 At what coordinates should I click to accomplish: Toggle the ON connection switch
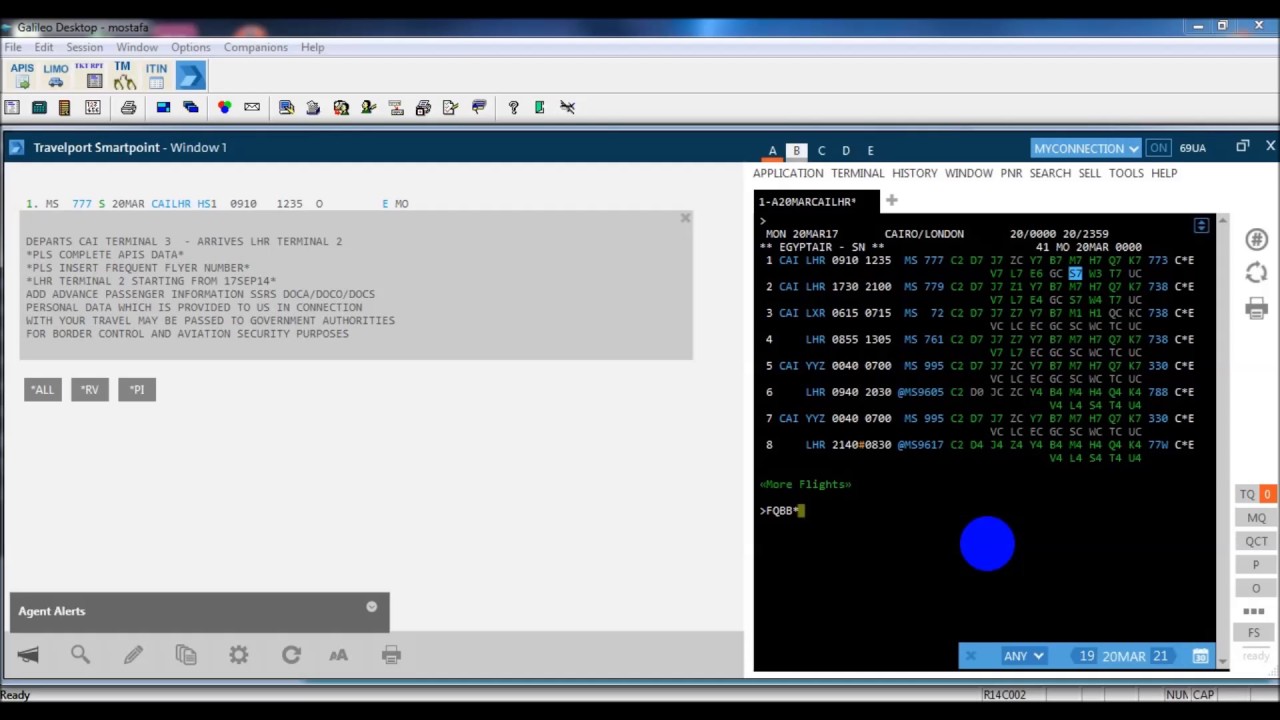[x=1158, y=148]
